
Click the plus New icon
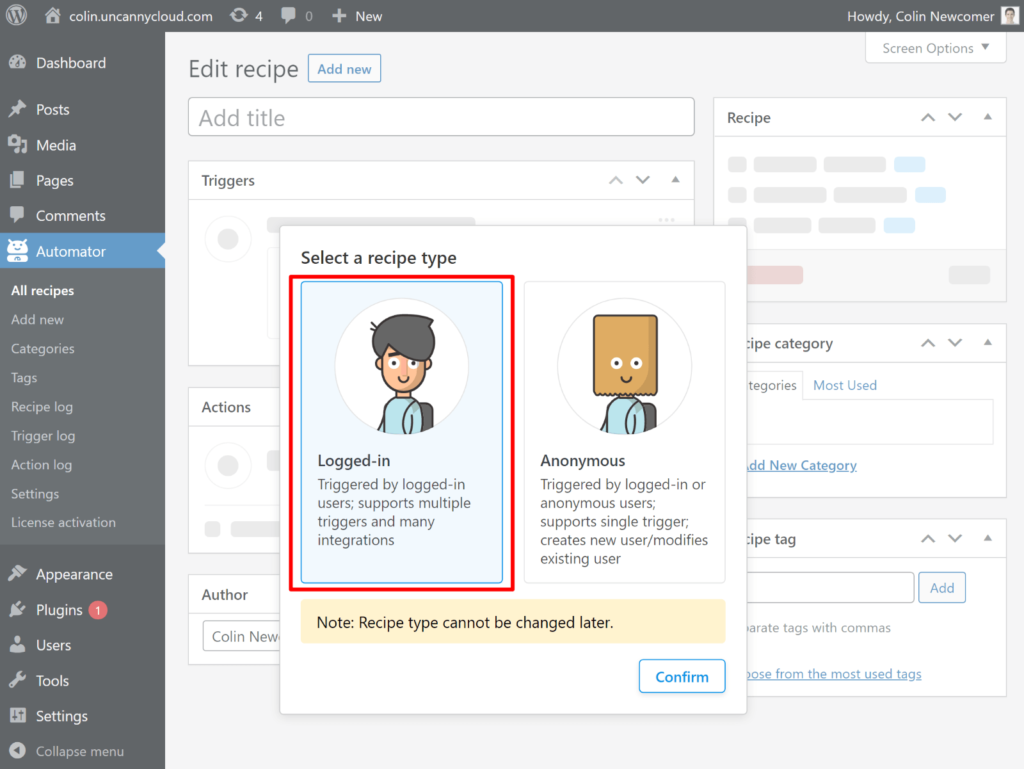[338, 16]
